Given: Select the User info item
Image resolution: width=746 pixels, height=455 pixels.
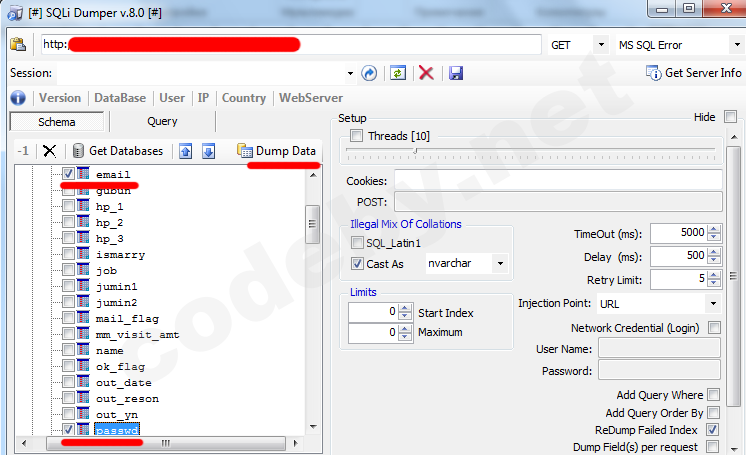Looking at the screenshot, I should [x=172, y=98].
